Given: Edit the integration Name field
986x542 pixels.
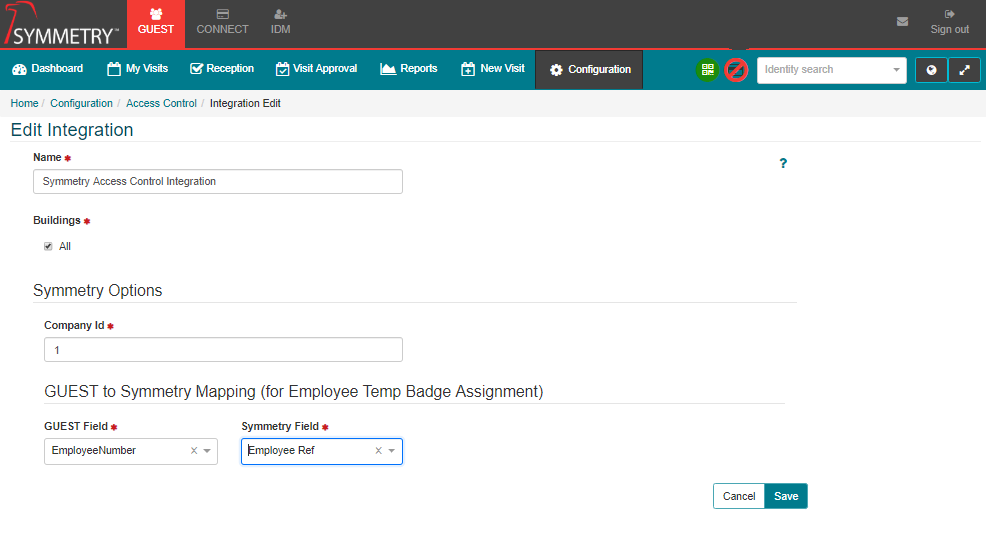Looking at the screenshot, I should tap(218, 182).
